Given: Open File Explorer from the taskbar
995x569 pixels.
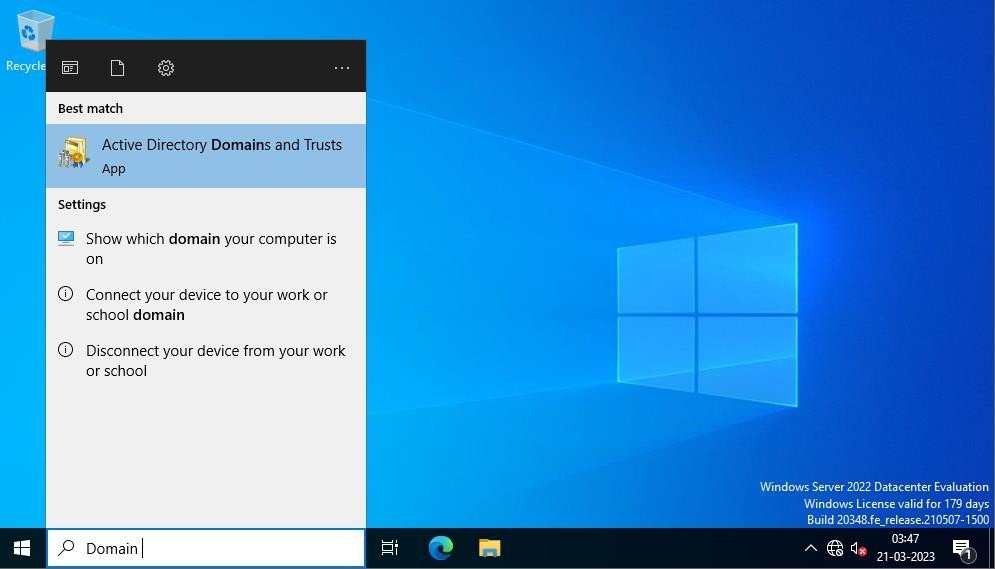Looking at the screenshot, I should (x=489, y=547).
